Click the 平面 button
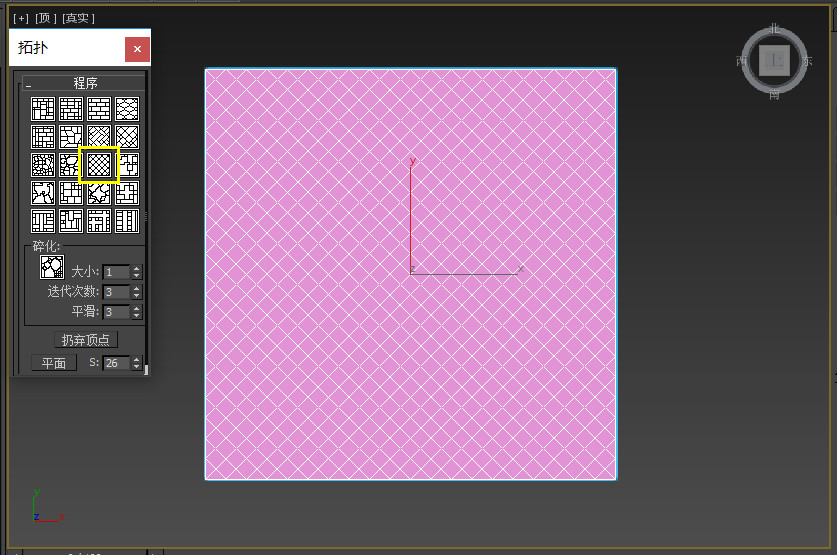 point(53,363)
